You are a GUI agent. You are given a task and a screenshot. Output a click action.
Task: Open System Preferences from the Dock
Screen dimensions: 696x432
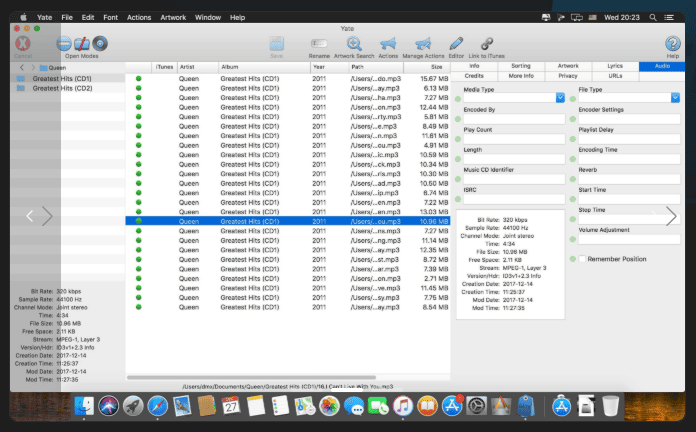(476, 405)
